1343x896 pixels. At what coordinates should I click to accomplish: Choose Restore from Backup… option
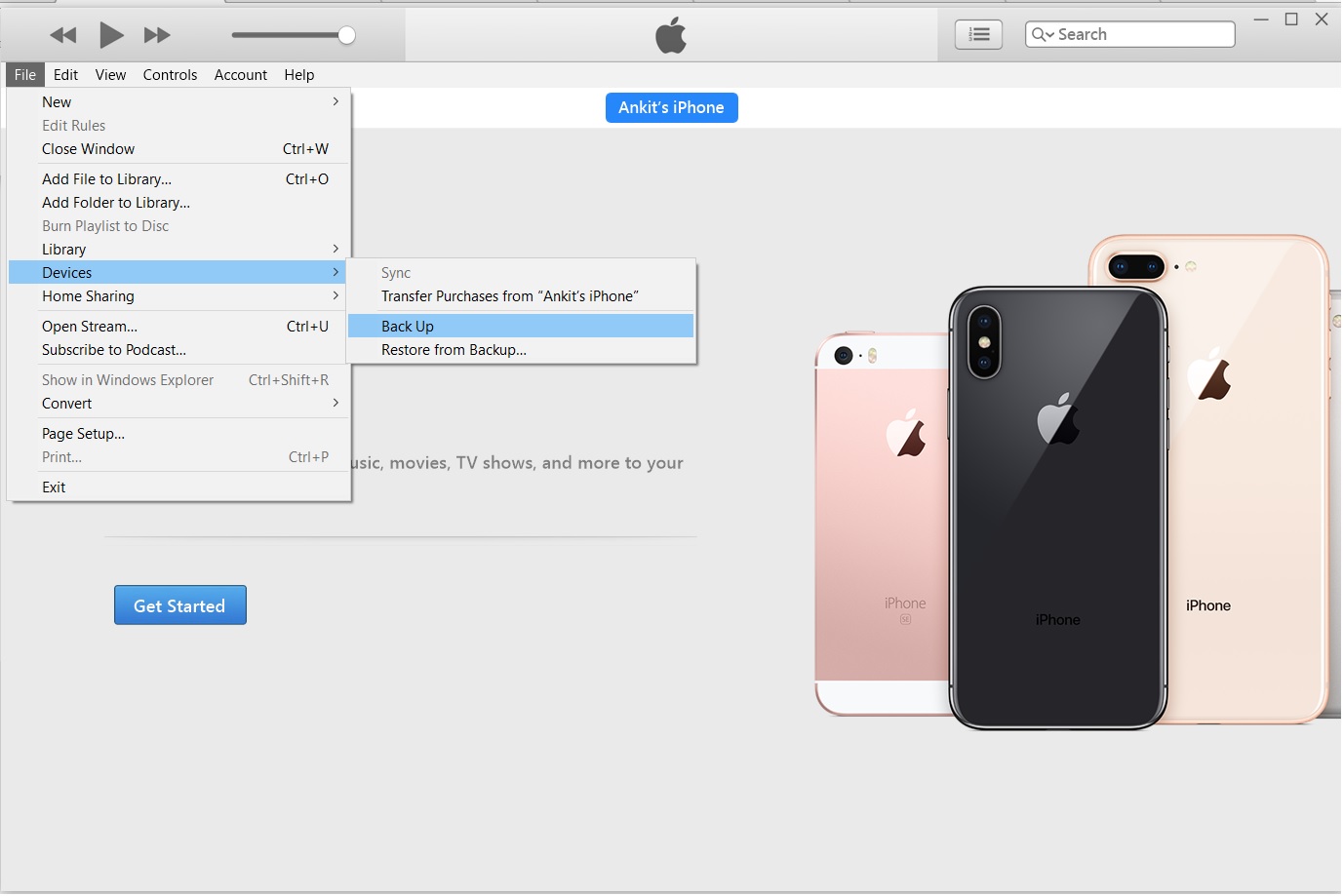pos(521,350)
